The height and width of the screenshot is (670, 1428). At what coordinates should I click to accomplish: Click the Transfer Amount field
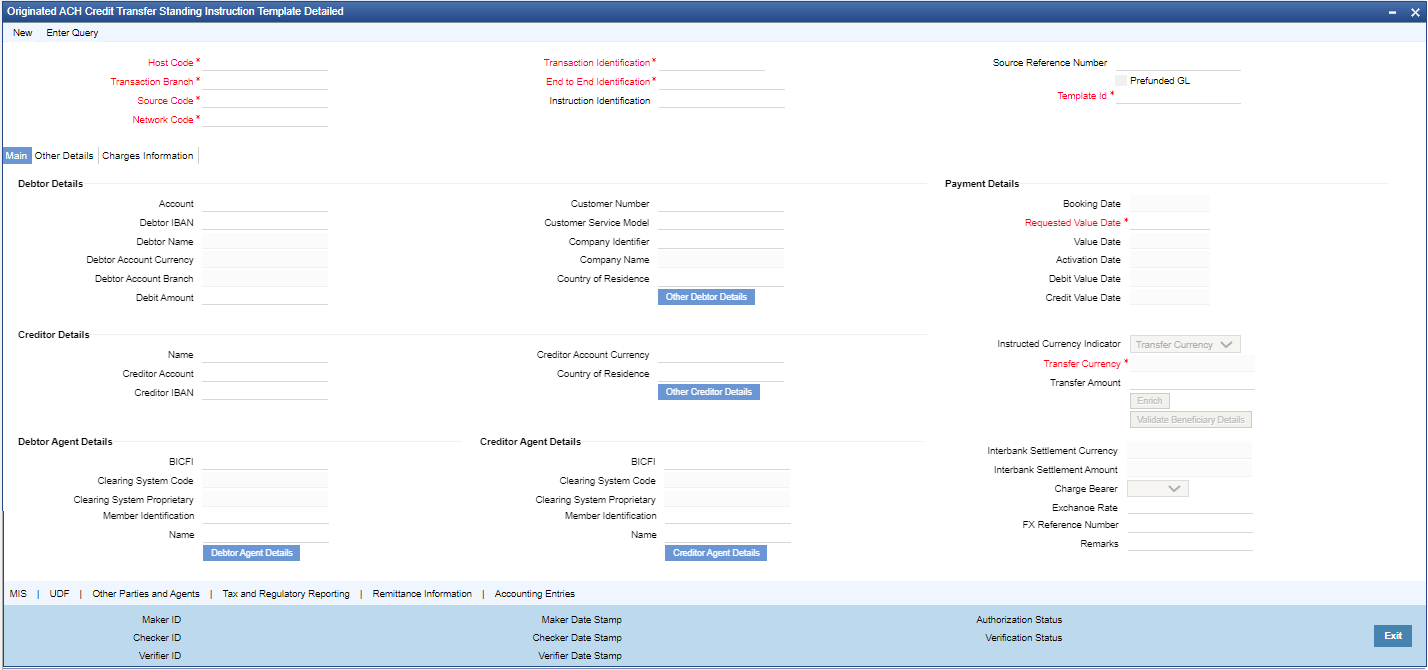[x=1192, y=382]
